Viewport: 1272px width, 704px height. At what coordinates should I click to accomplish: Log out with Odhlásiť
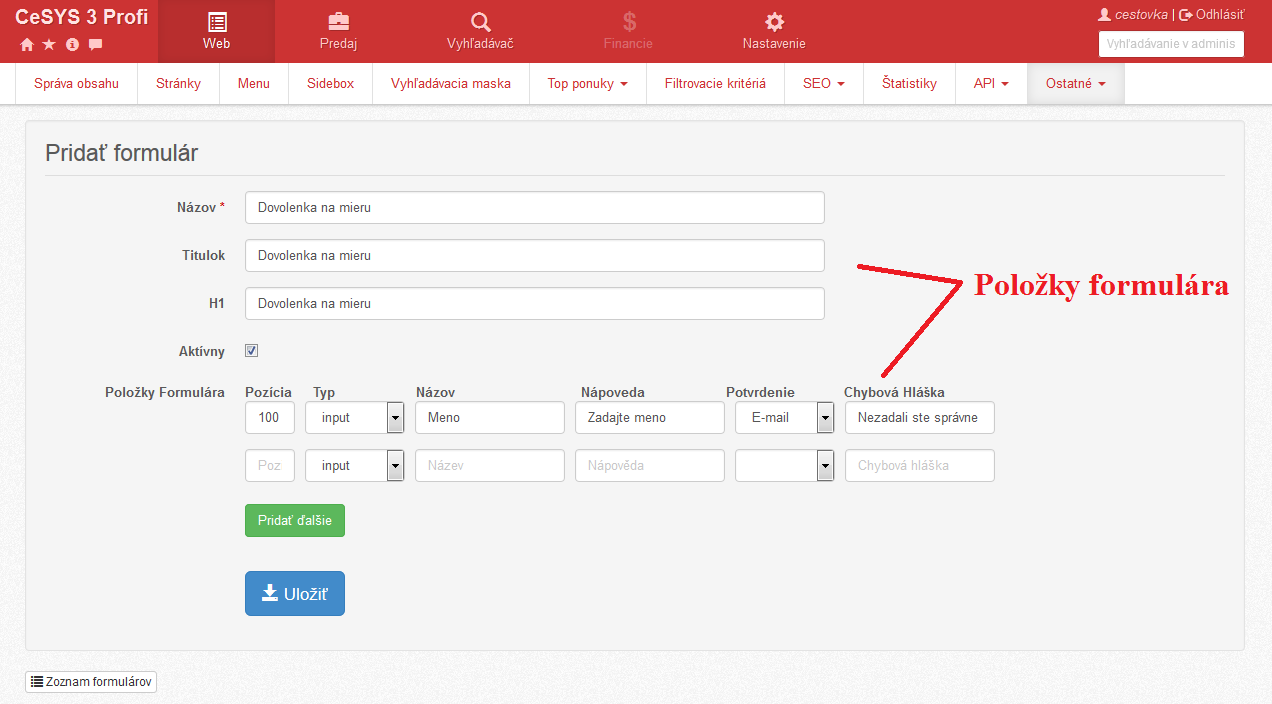point(1212,15)
